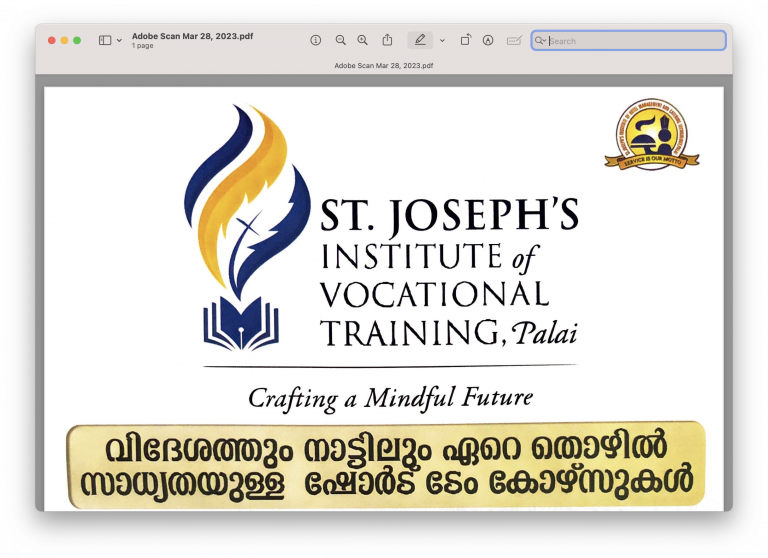Toggle the sidebar view button

point(105,40)
